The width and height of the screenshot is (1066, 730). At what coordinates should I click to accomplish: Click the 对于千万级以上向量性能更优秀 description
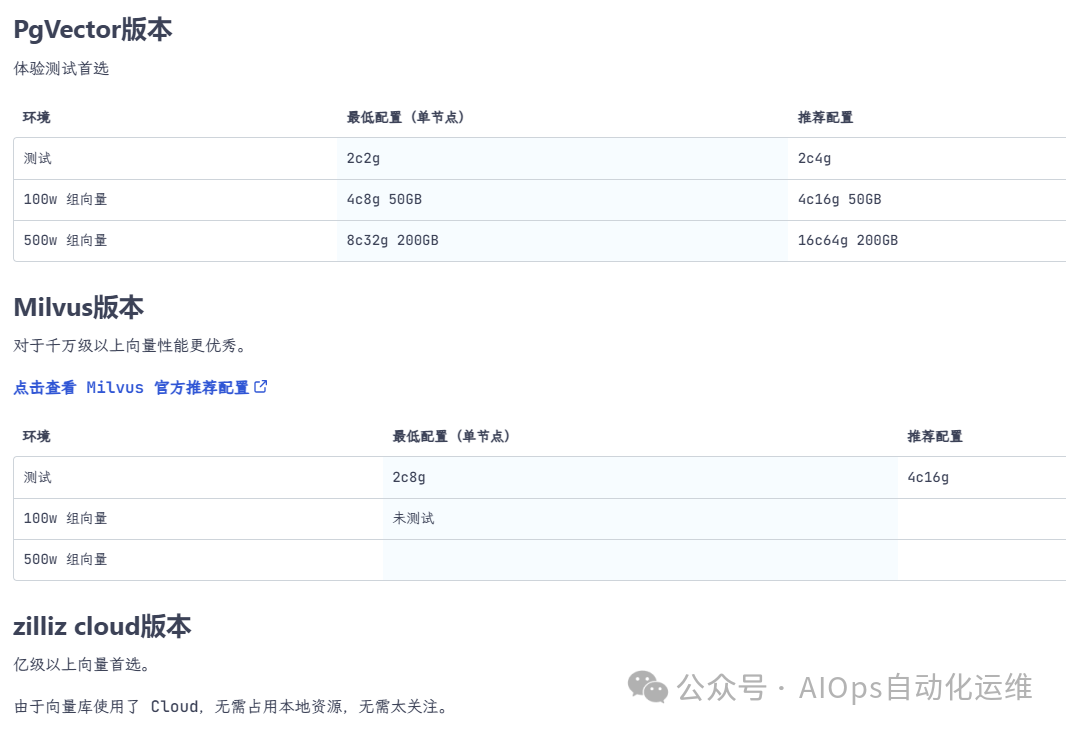coord(130,345)
